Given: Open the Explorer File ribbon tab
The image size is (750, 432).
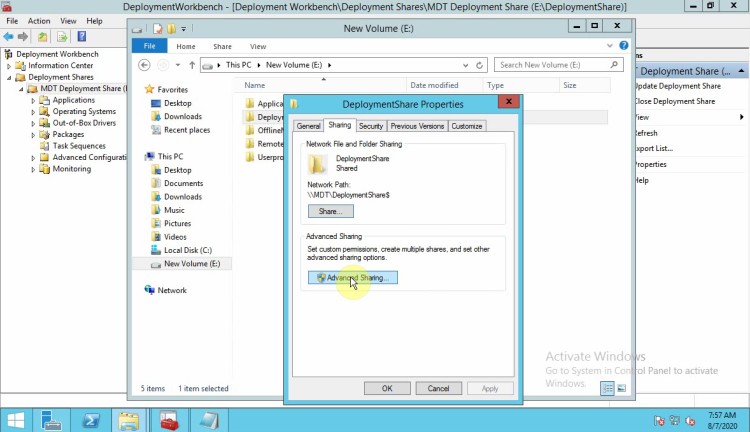Looking at the screenshot, I should coord(150,46).
